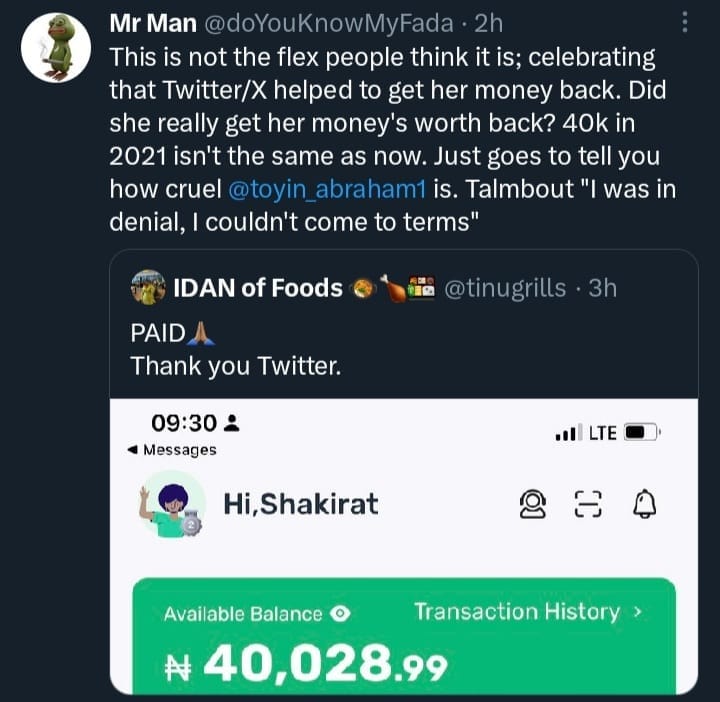Viewport: 720px width, 702px height.
Task: Tap the 'Hi,Shakirat' greeting text
Action: (300, 504)
